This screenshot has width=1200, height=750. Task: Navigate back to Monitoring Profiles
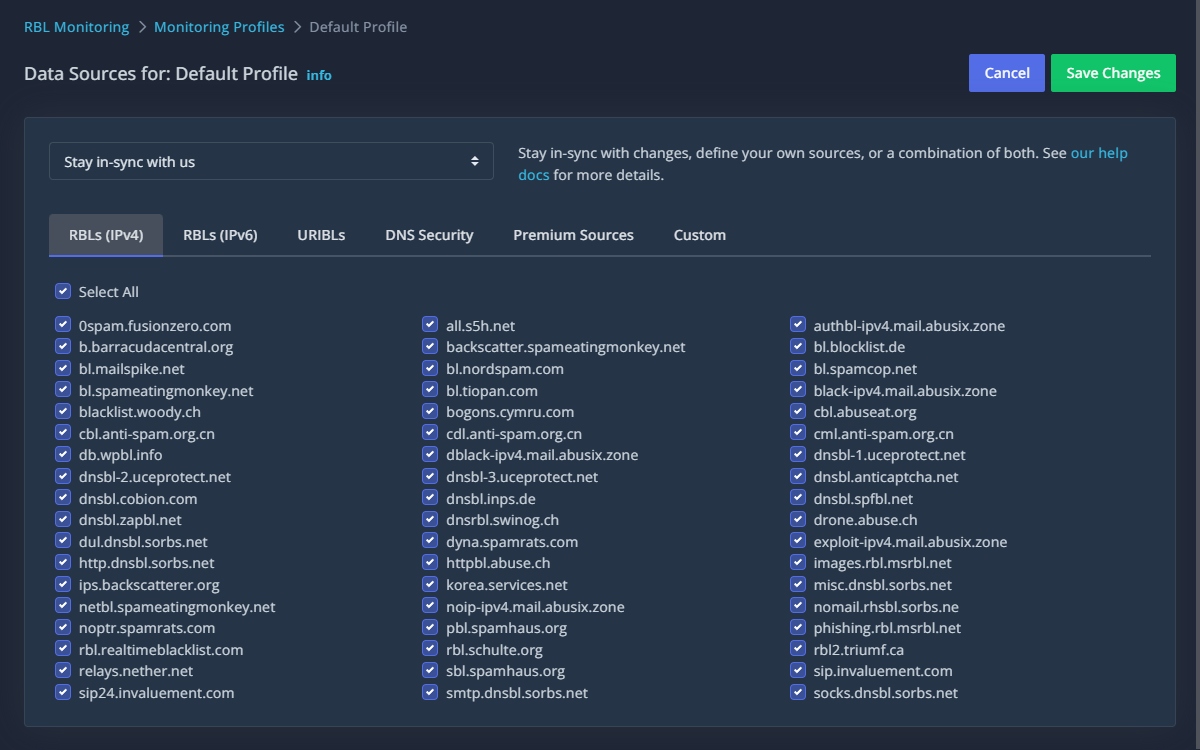point(219,26)
